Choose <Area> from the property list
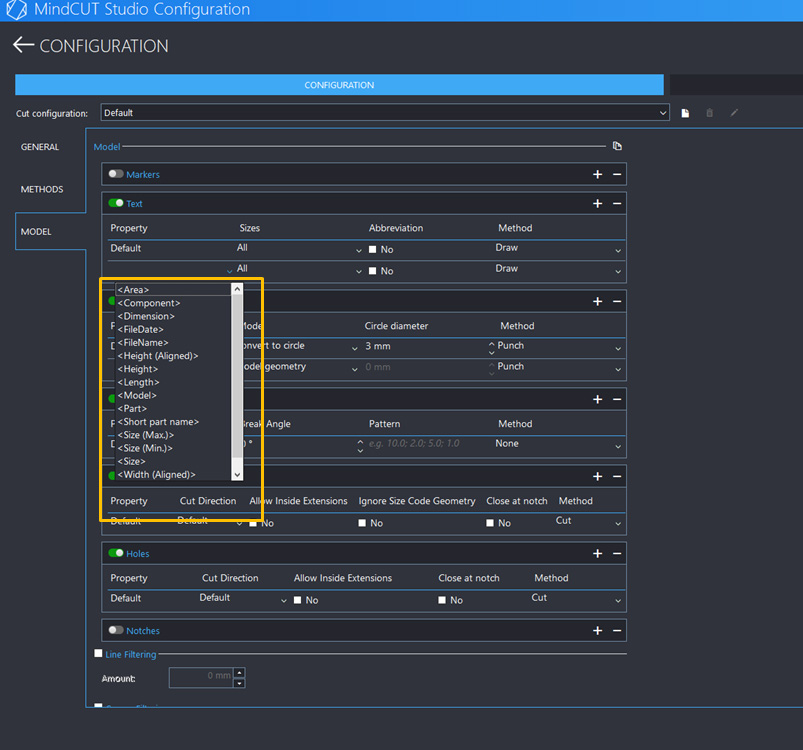Image resolution: width=803 pixels, height=750 pixels. point(174,290)
